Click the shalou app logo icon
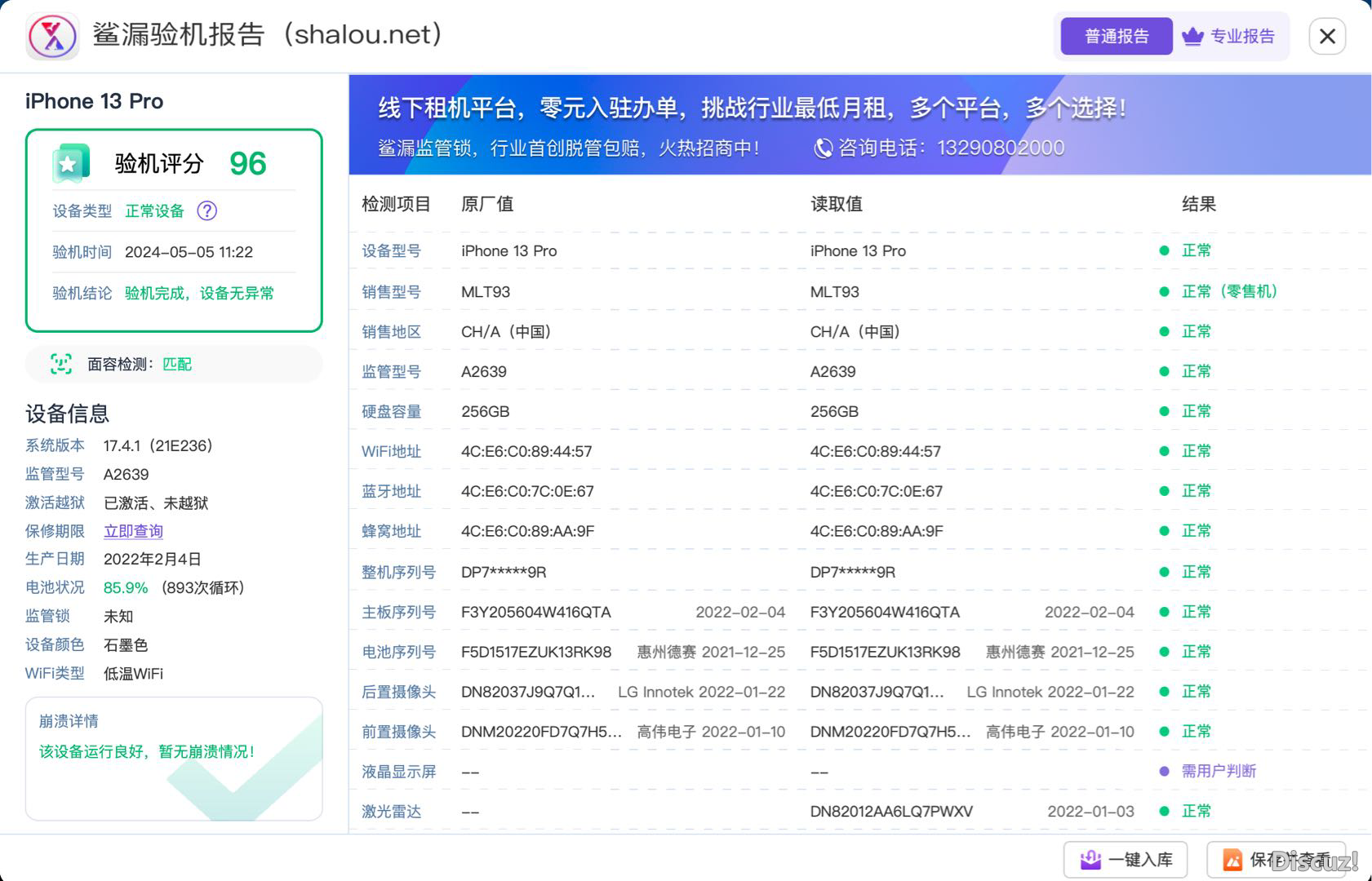 tap(52, 36)
